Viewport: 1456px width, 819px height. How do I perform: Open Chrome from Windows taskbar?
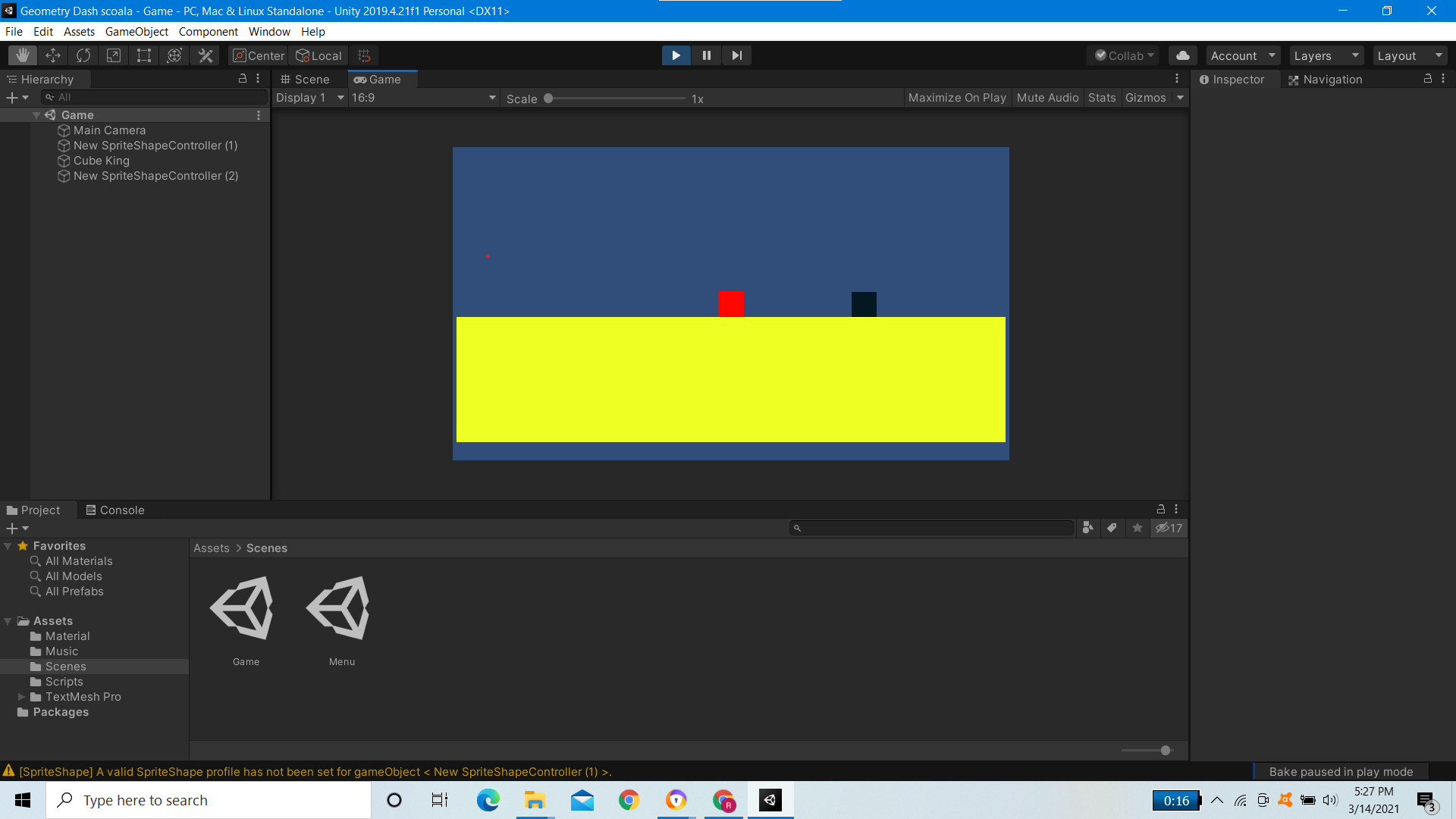(x=629, y=800)
